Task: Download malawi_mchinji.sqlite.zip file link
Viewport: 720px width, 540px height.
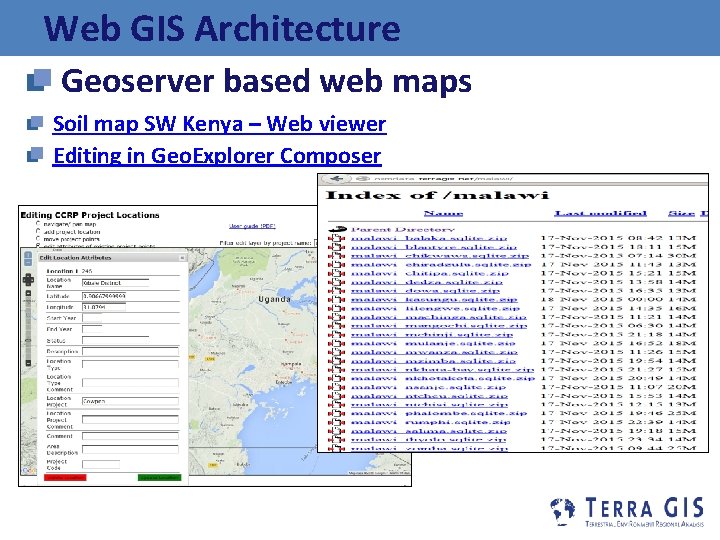Action: [432, 334]
